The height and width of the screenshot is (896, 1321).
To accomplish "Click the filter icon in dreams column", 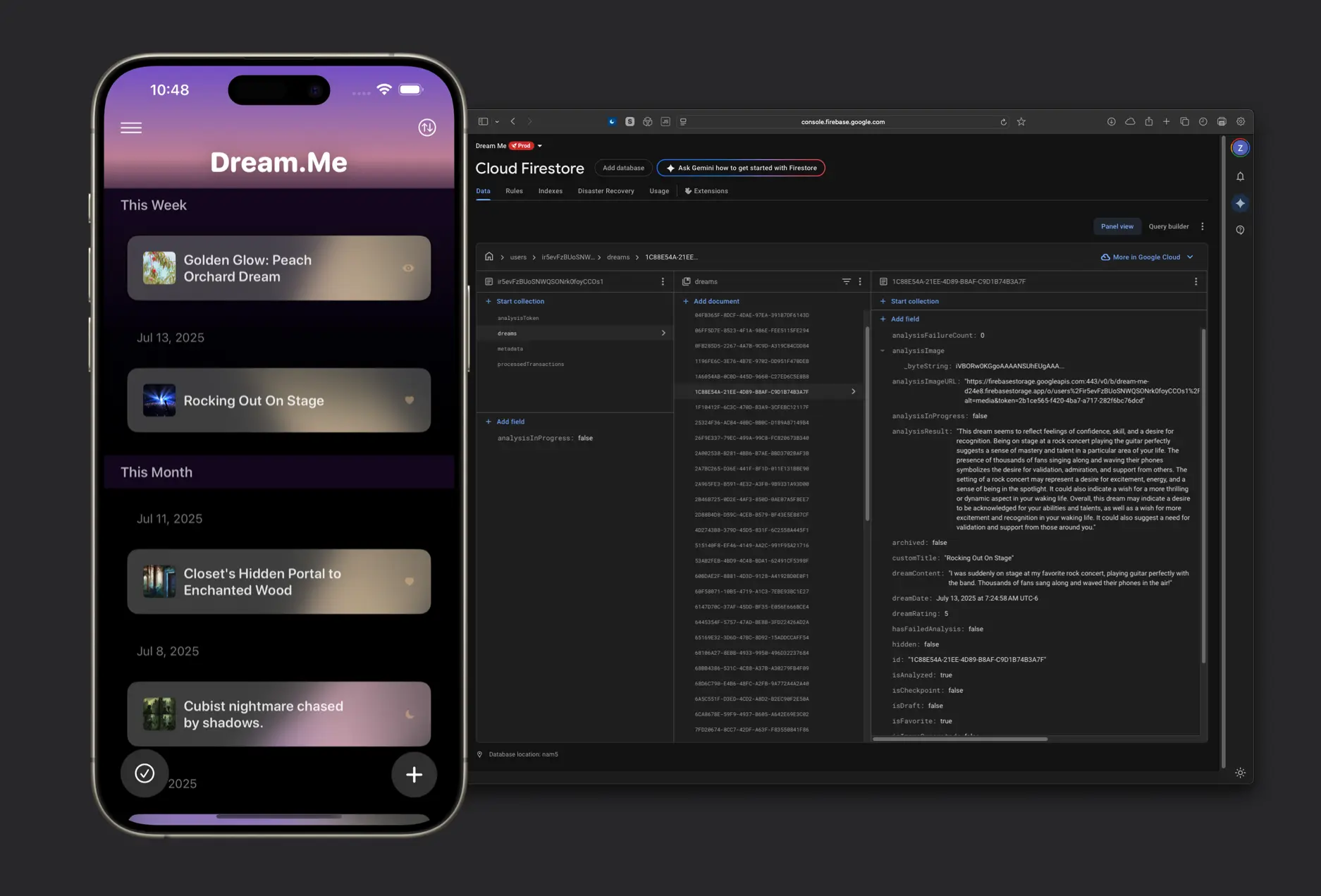I will point(846,281).
